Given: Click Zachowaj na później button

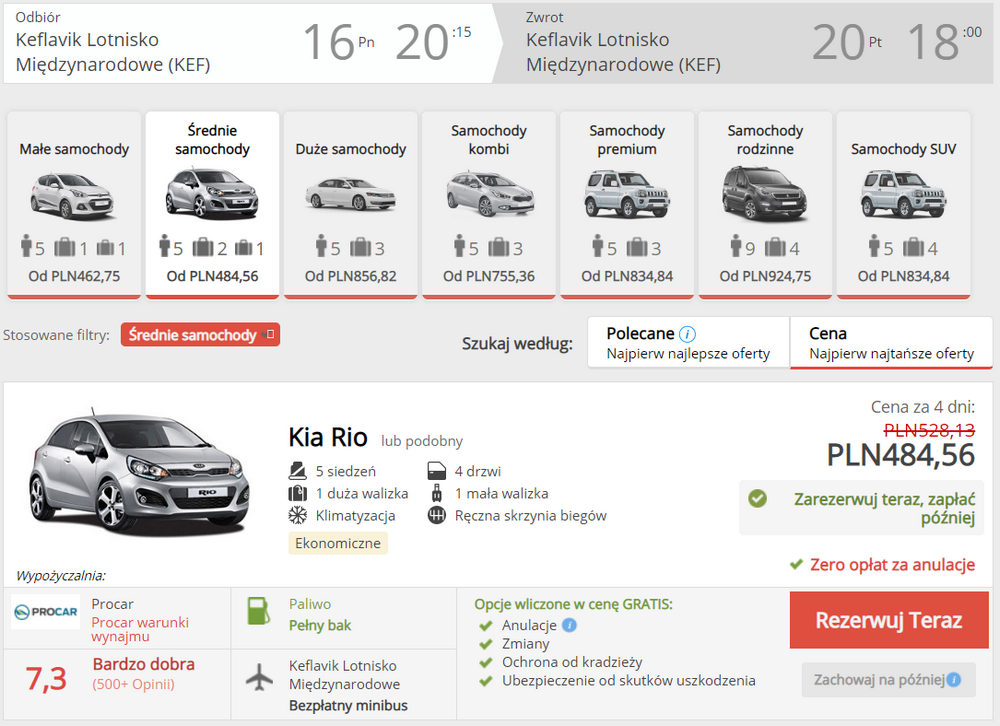Looking at the screenshot, I should [888, 680].
